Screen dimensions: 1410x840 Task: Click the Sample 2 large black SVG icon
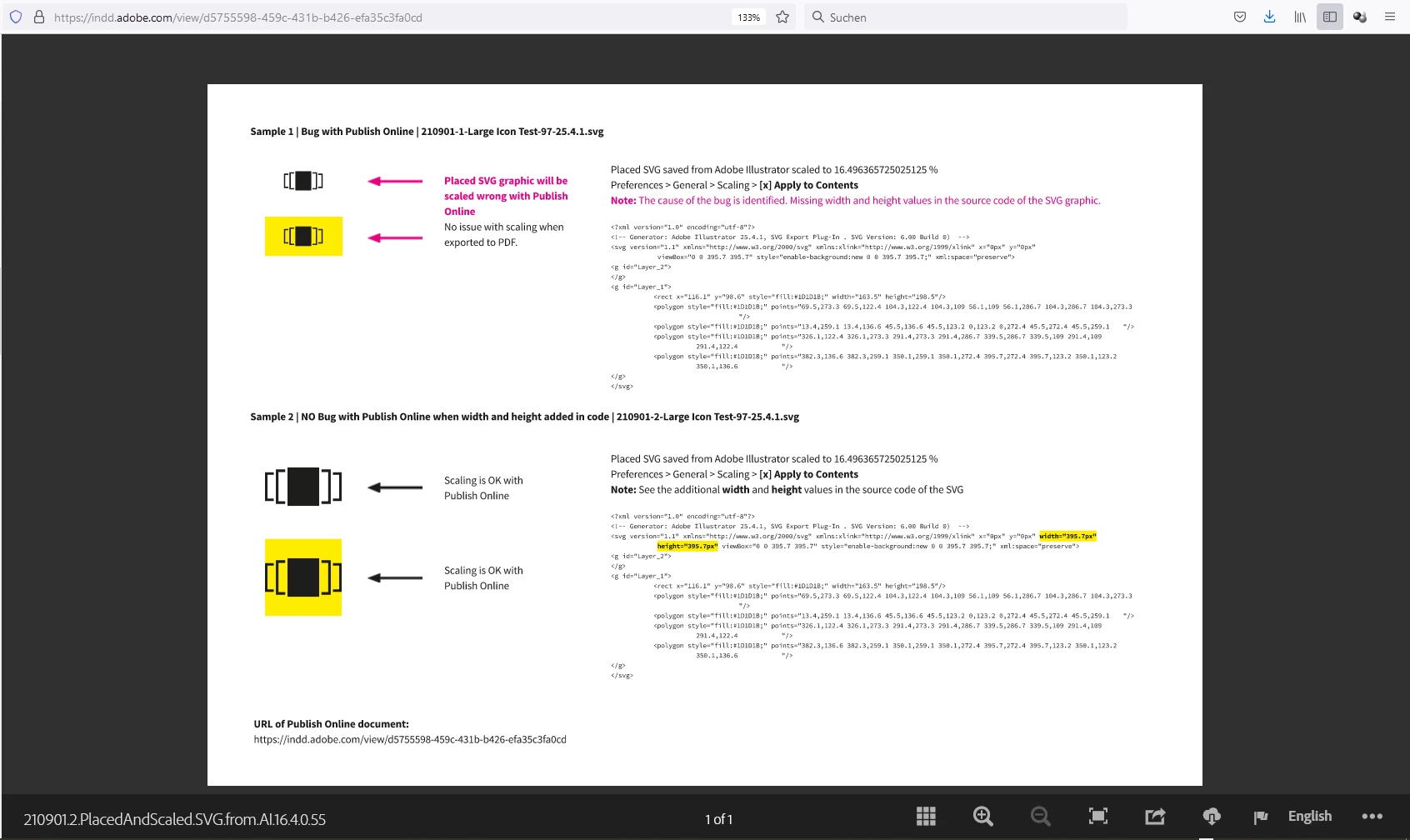[x=303, y=487]
